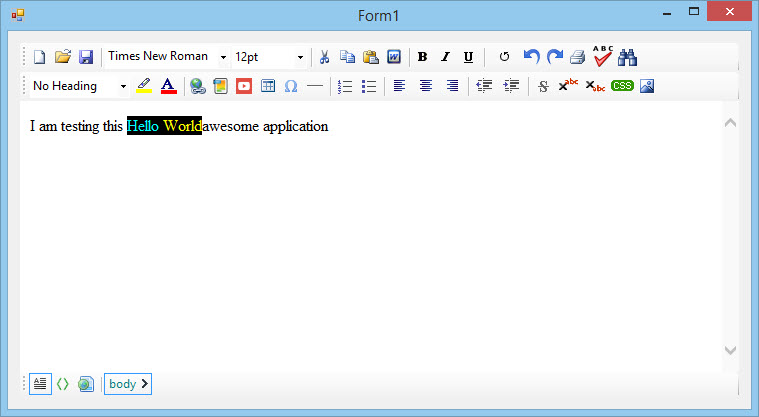Toggle Italic formatting

[x=445, y=57]
